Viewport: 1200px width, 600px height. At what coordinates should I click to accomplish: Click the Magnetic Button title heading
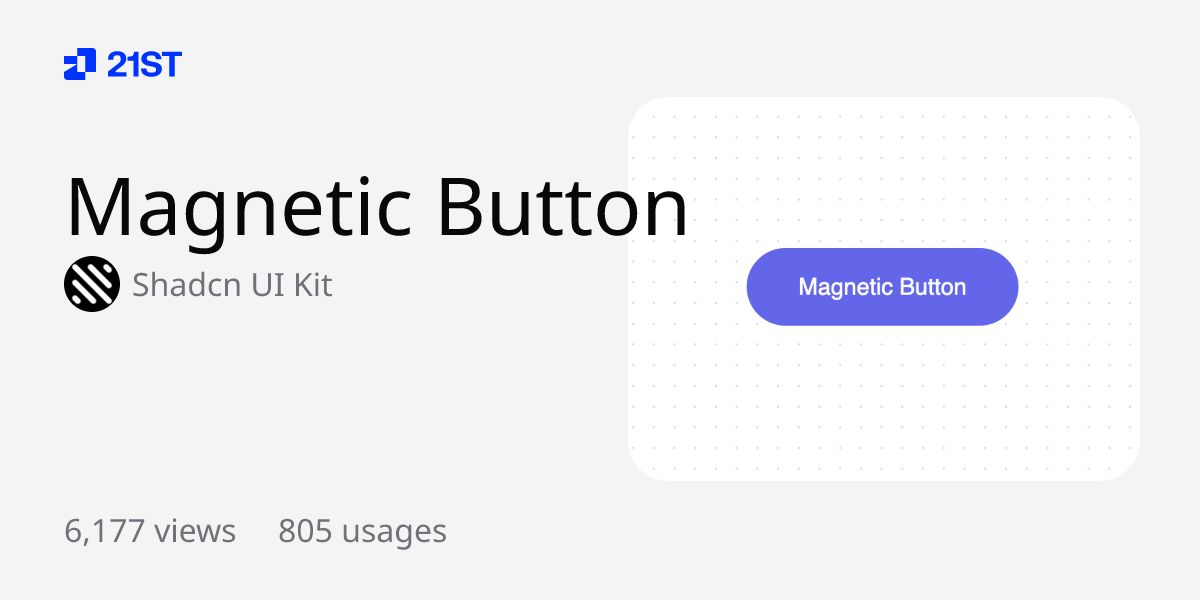click(377, 205)
